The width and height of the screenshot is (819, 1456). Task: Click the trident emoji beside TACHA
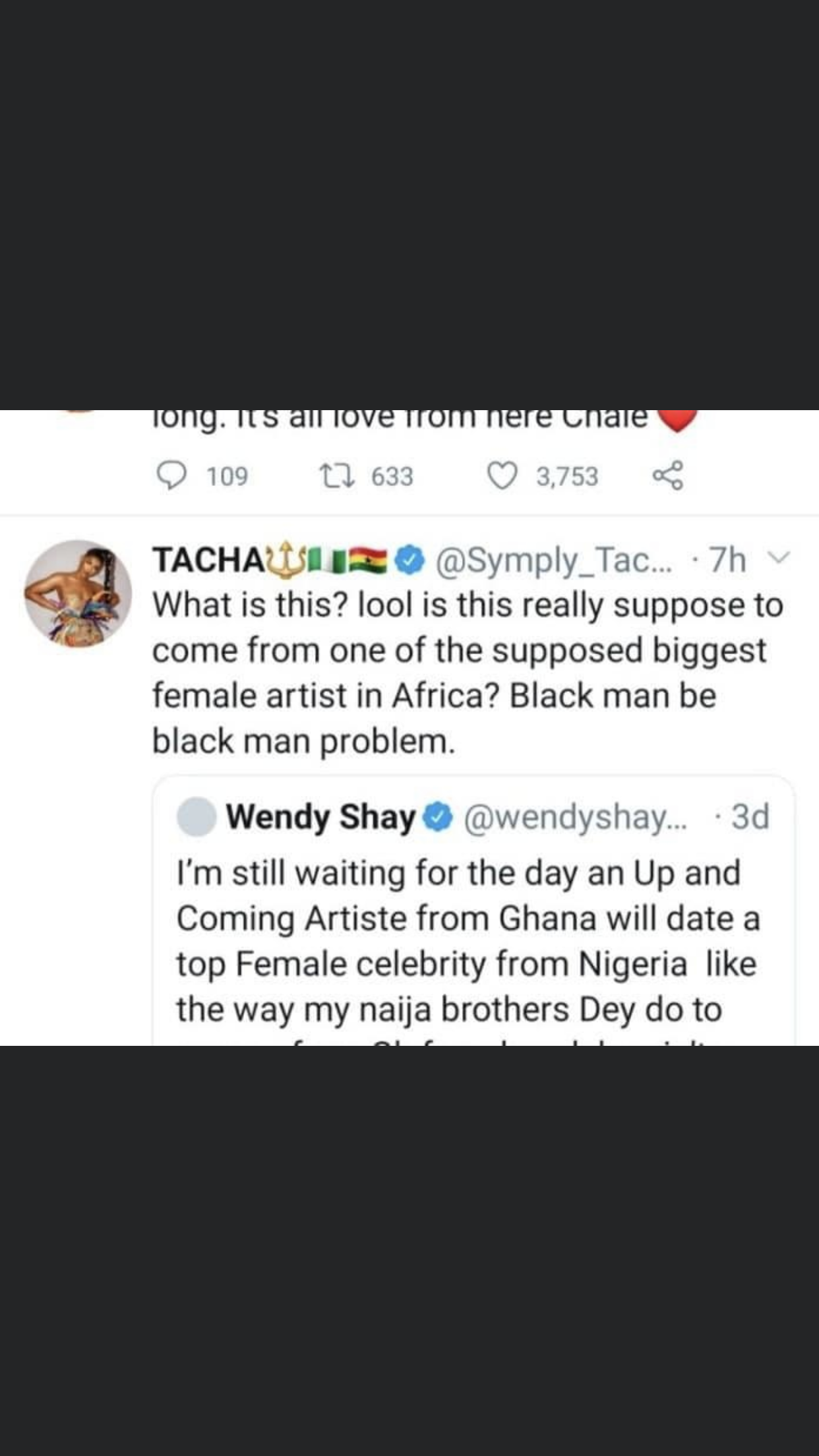(285, 559)
